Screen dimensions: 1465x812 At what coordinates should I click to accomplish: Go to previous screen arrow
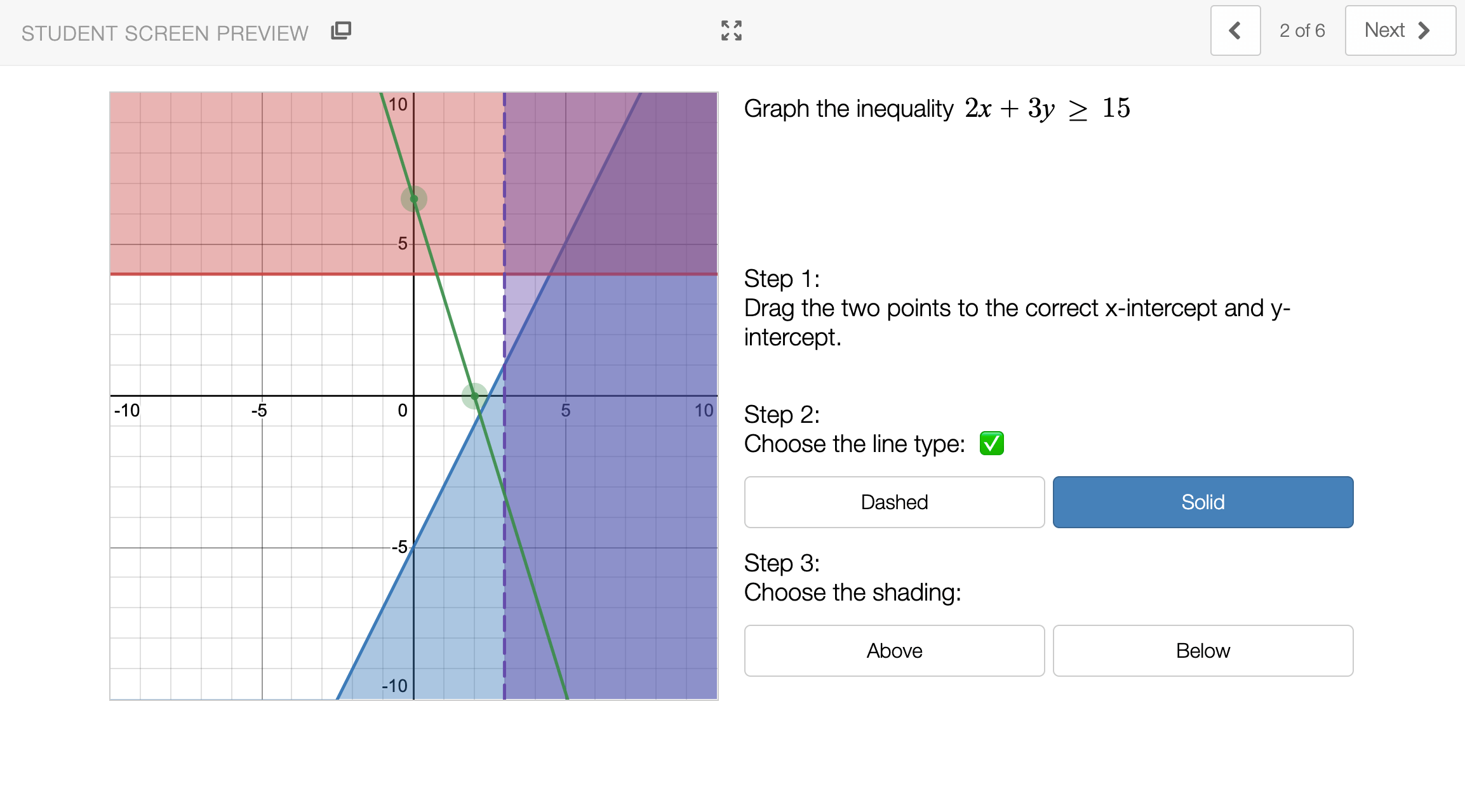(1235, 30)
